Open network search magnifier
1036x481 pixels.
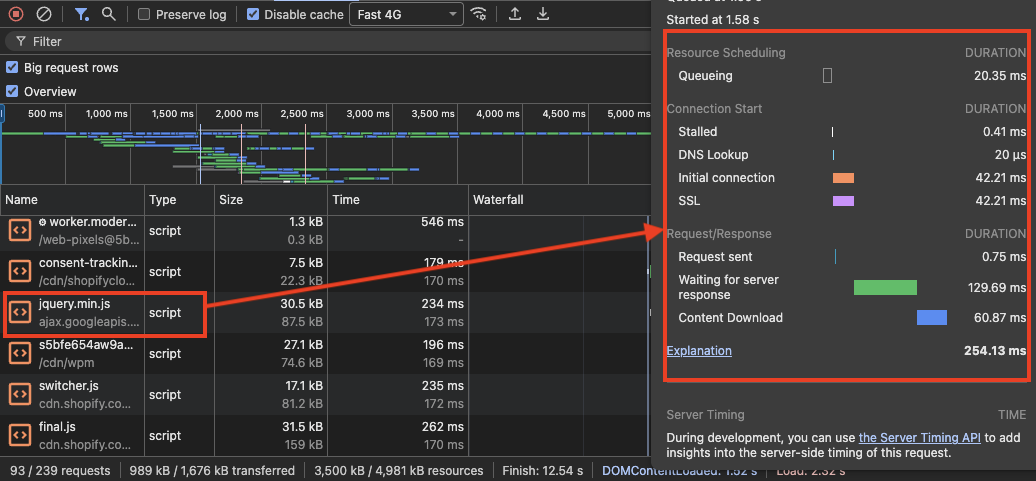(x=108, y=15)
